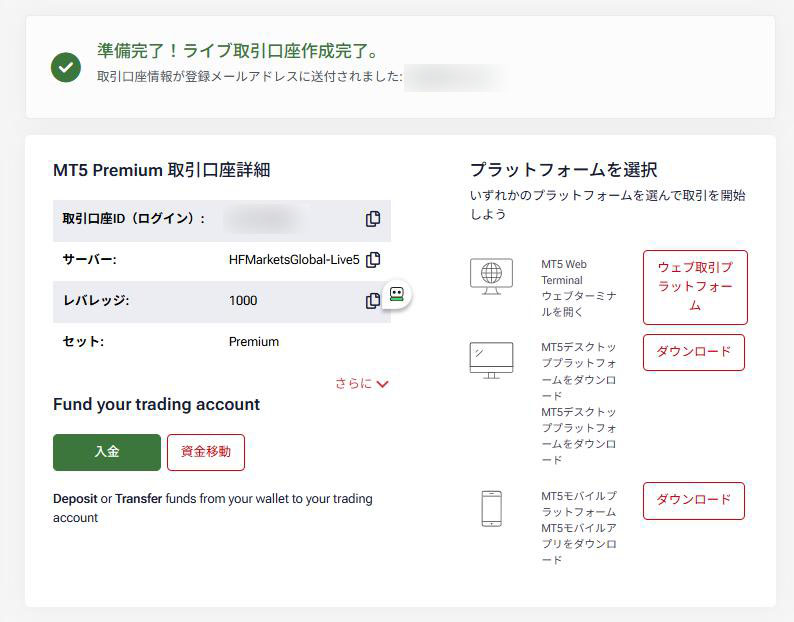Viewport: 794px width, 622px height.
Task: Copy the trading account ID
Action: (x=373, y=219)
